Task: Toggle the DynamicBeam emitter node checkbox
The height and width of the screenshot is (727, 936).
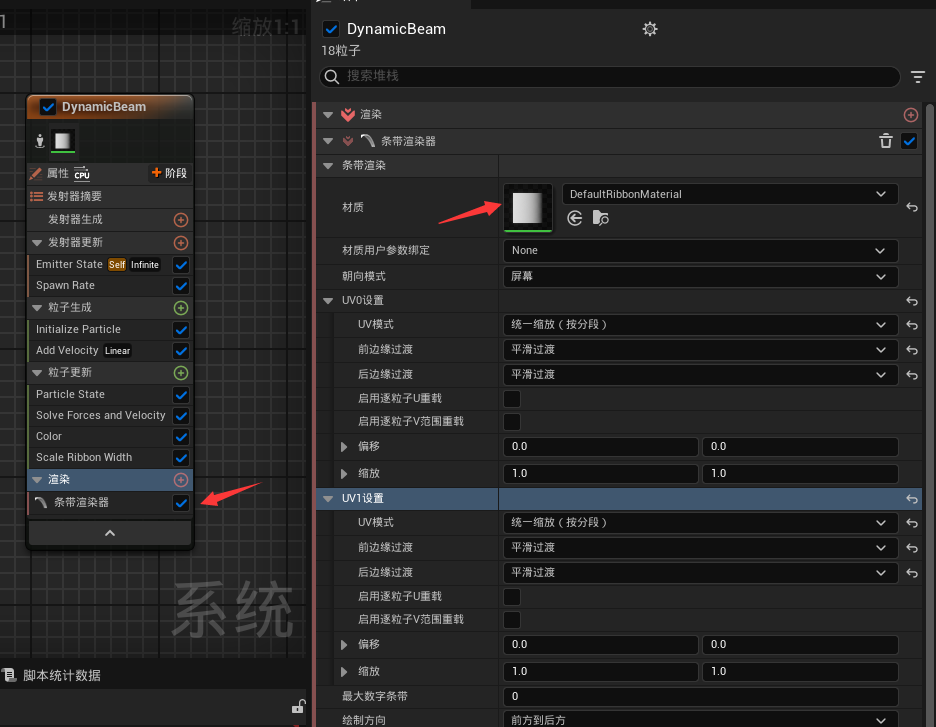Action: 48,107
